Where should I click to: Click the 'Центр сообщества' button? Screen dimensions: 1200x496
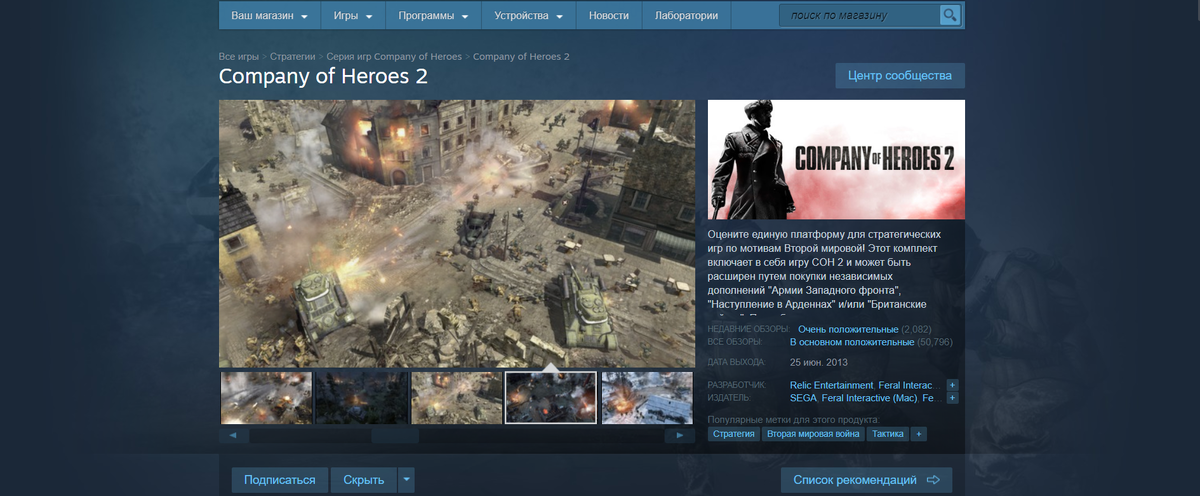click(900, 75)
